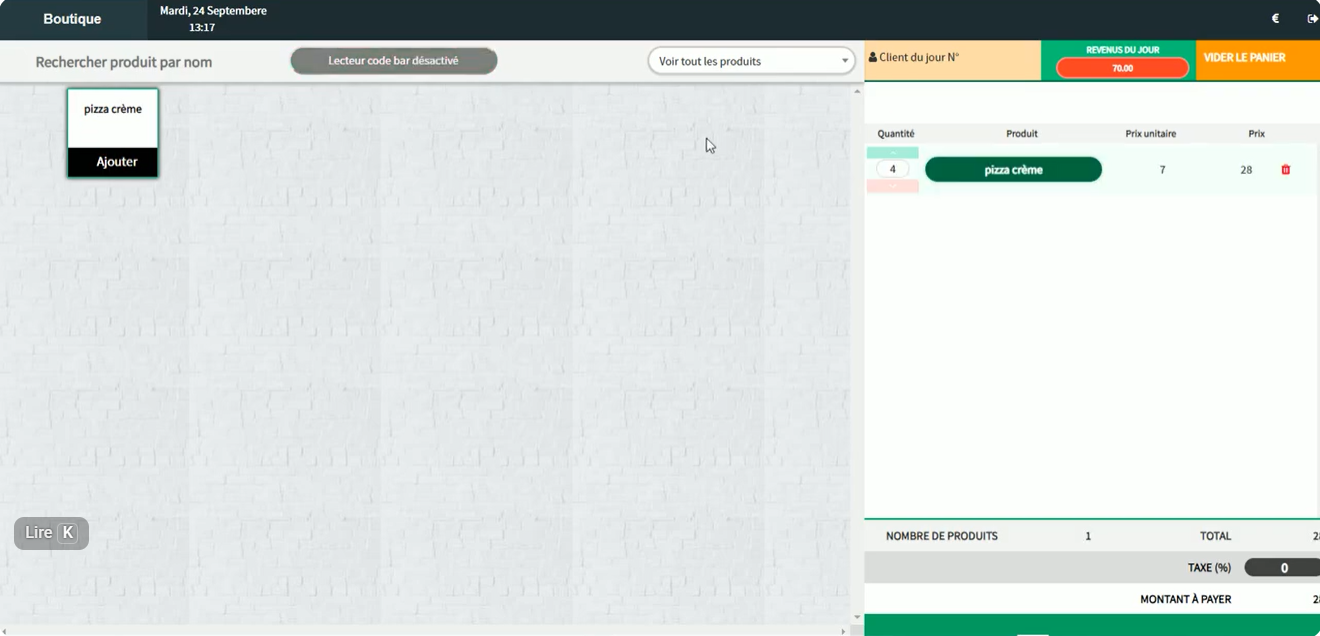Open the Boutique tab
The height and width of the screenshot is (636, 1320).
click(72, 19)
